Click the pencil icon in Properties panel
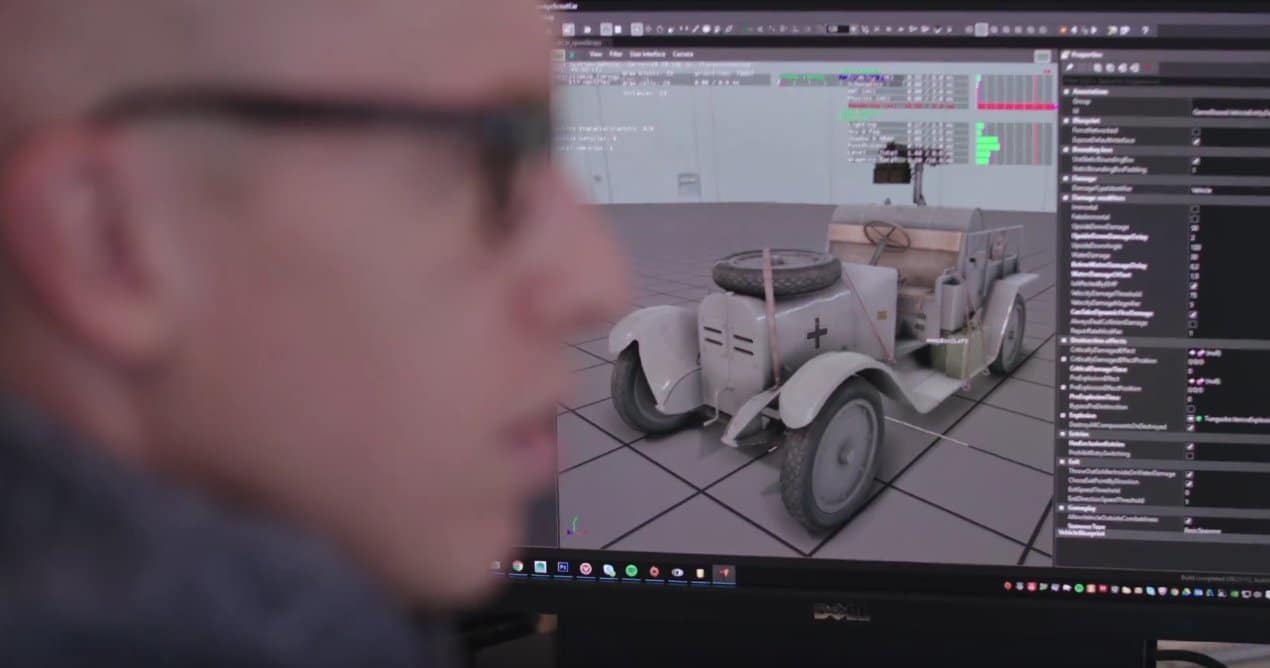 coord(1069,67)
